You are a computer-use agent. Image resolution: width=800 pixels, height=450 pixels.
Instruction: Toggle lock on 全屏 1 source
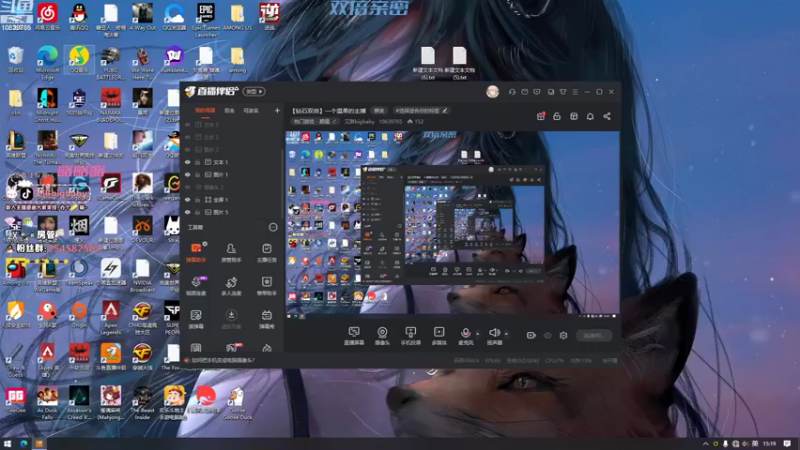click(197, 199)
